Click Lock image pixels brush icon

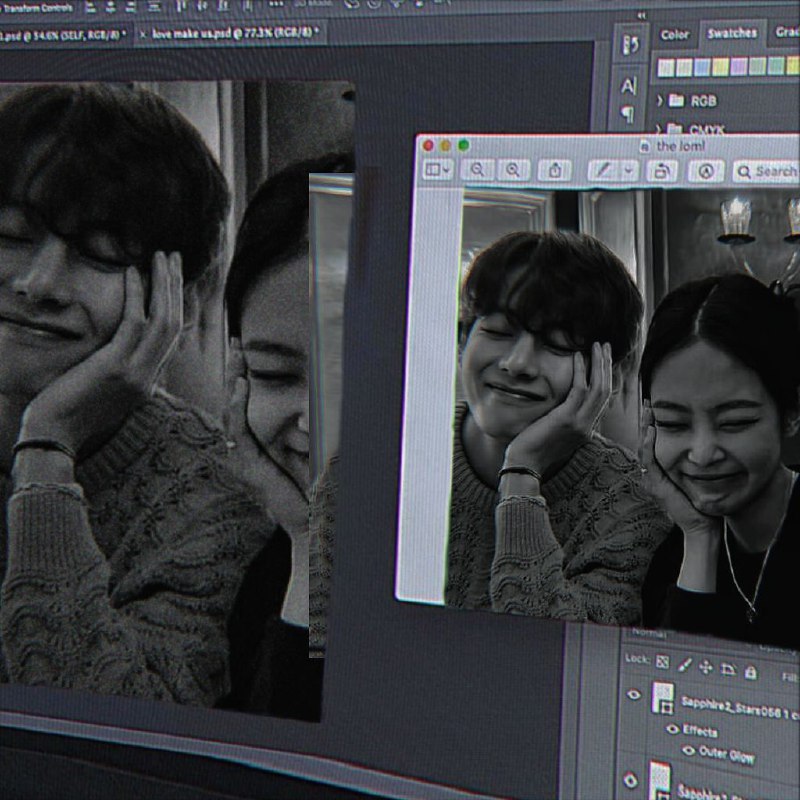[x=685, y=665]
